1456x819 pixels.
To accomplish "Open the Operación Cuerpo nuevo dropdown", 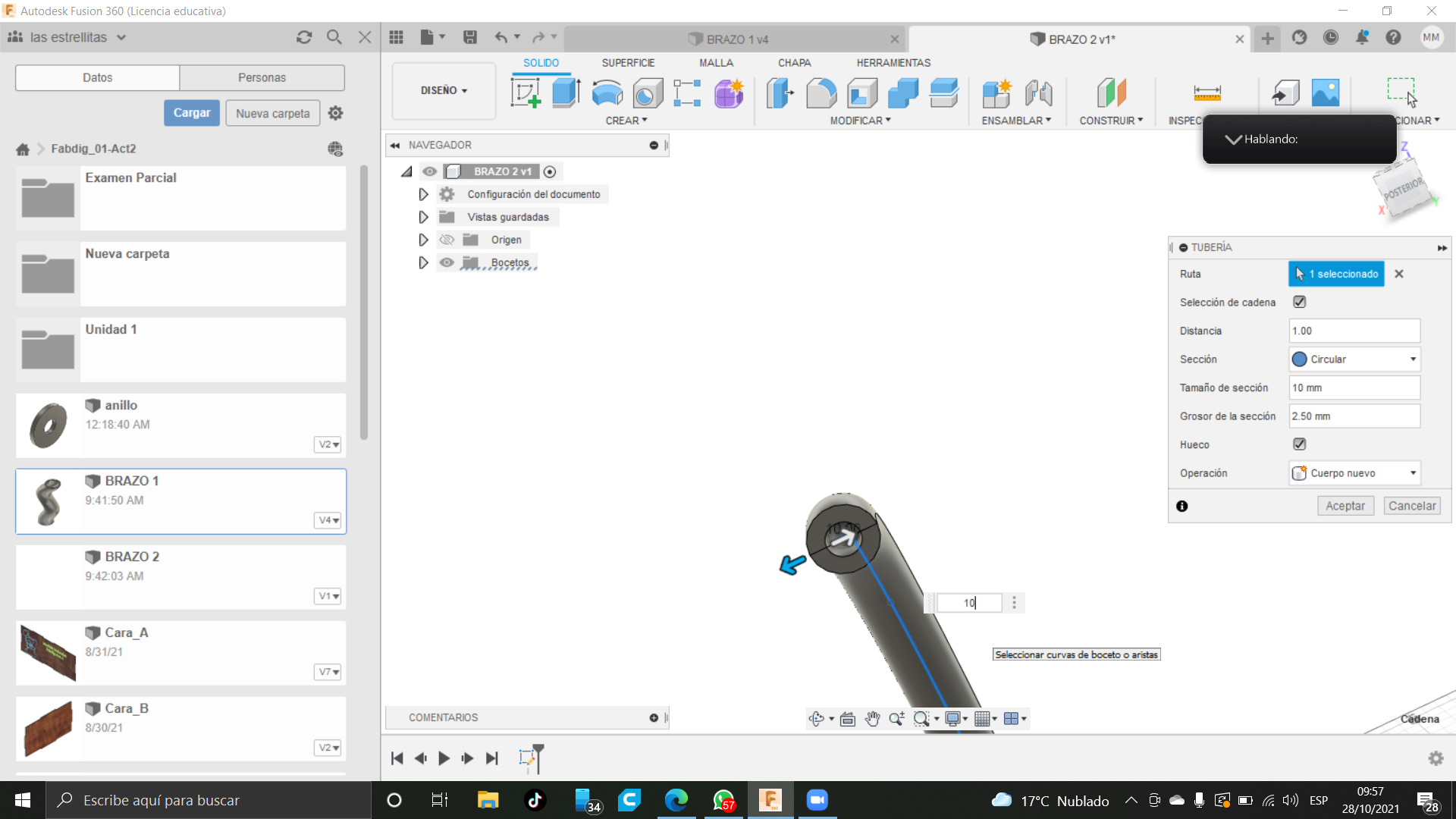I will 1354,473.
